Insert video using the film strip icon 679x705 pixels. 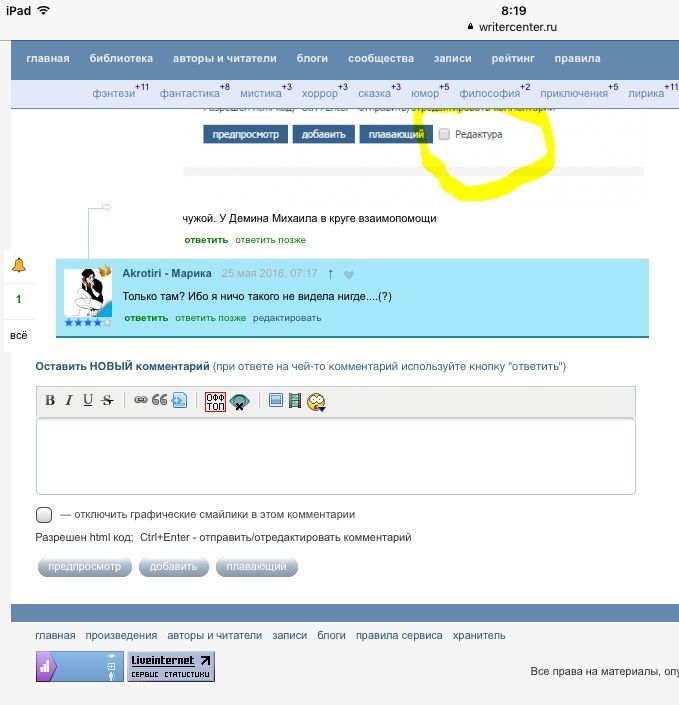click(295, 401)
